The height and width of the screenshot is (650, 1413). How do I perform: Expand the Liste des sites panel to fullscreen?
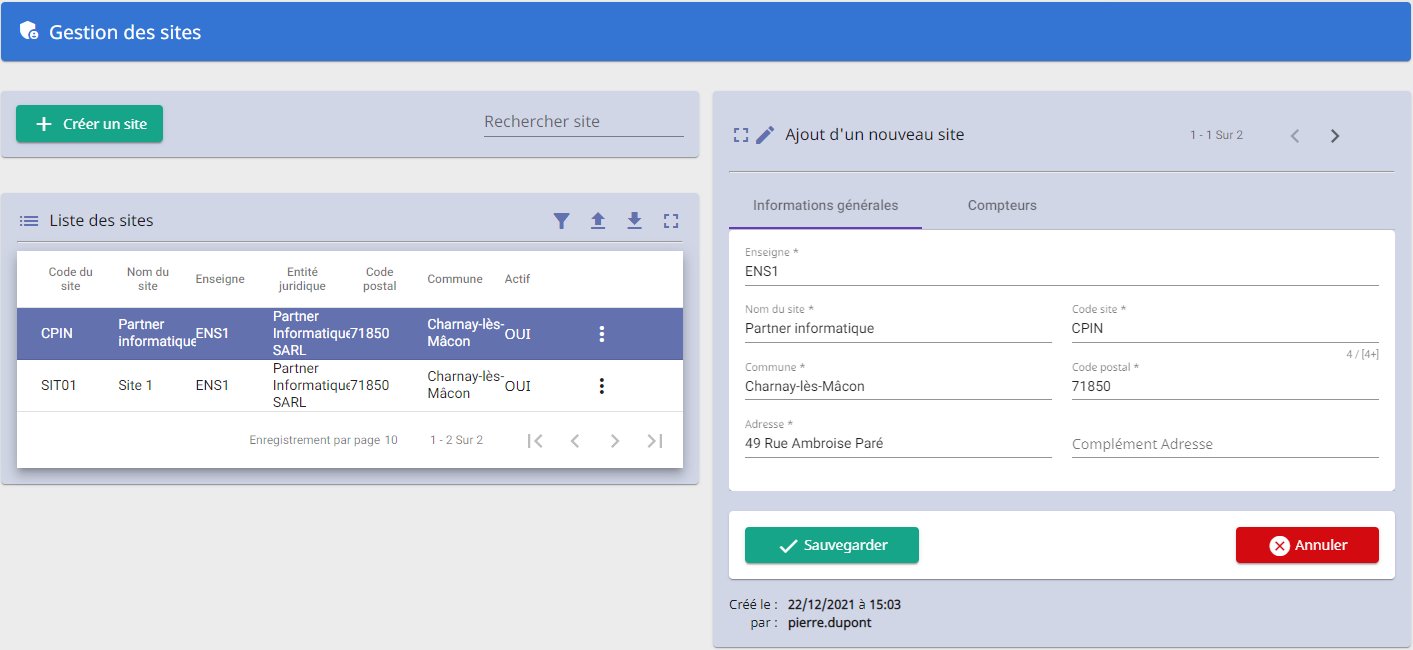[671, 221]
